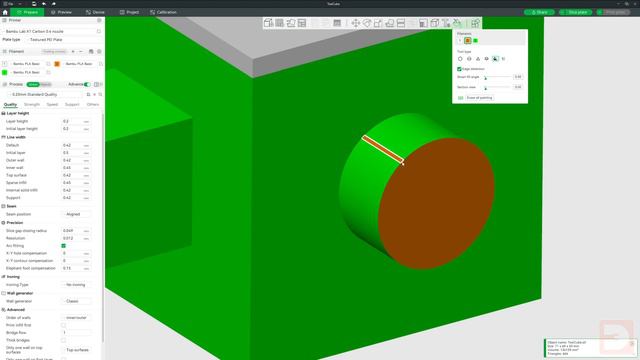Image resolution: width=640 pixels, height=360 pixels.
Task: Switch to the Calibration tab
Action: [163, 12]
